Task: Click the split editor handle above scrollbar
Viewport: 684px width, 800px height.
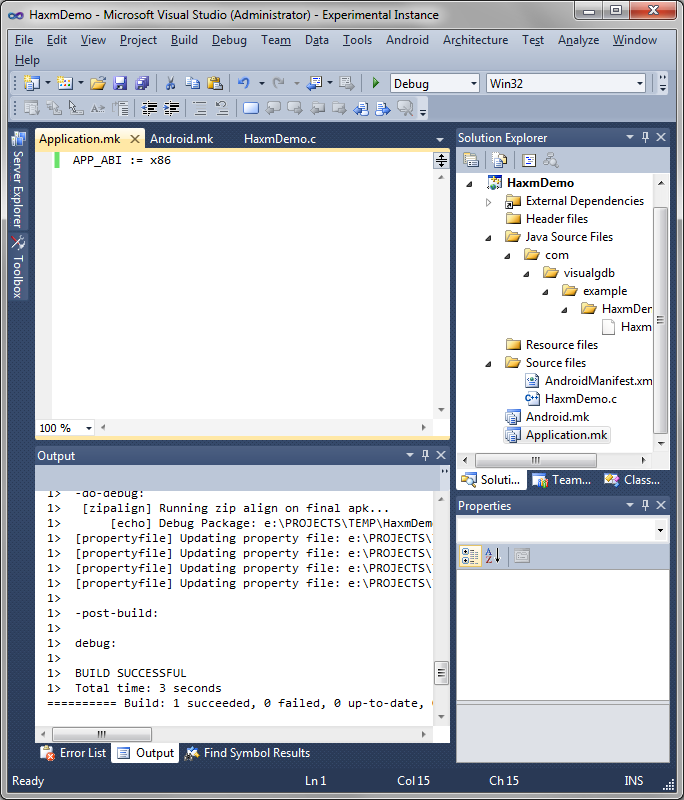Action: [x=441, y=161]
